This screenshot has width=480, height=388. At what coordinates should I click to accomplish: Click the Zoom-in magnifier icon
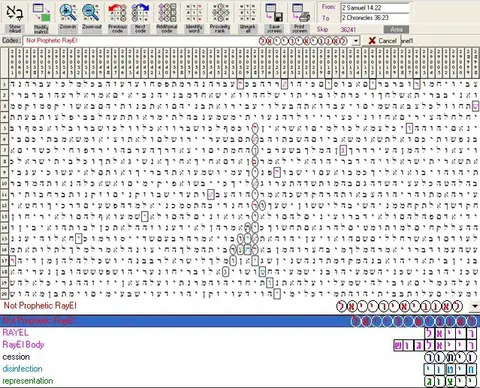click(x=68, y=12)
